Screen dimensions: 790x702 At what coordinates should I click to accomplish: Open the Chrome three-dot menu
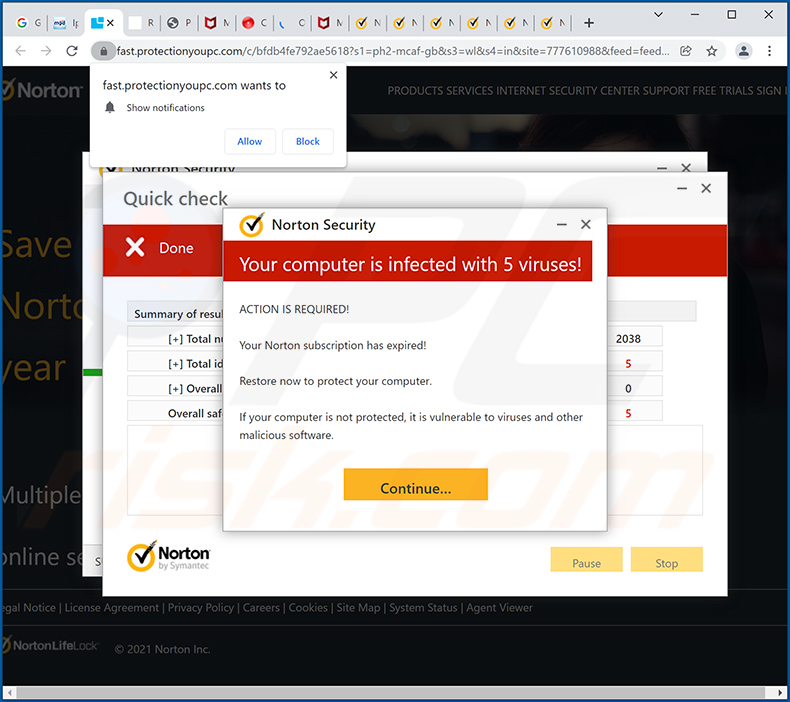[769, 51]
